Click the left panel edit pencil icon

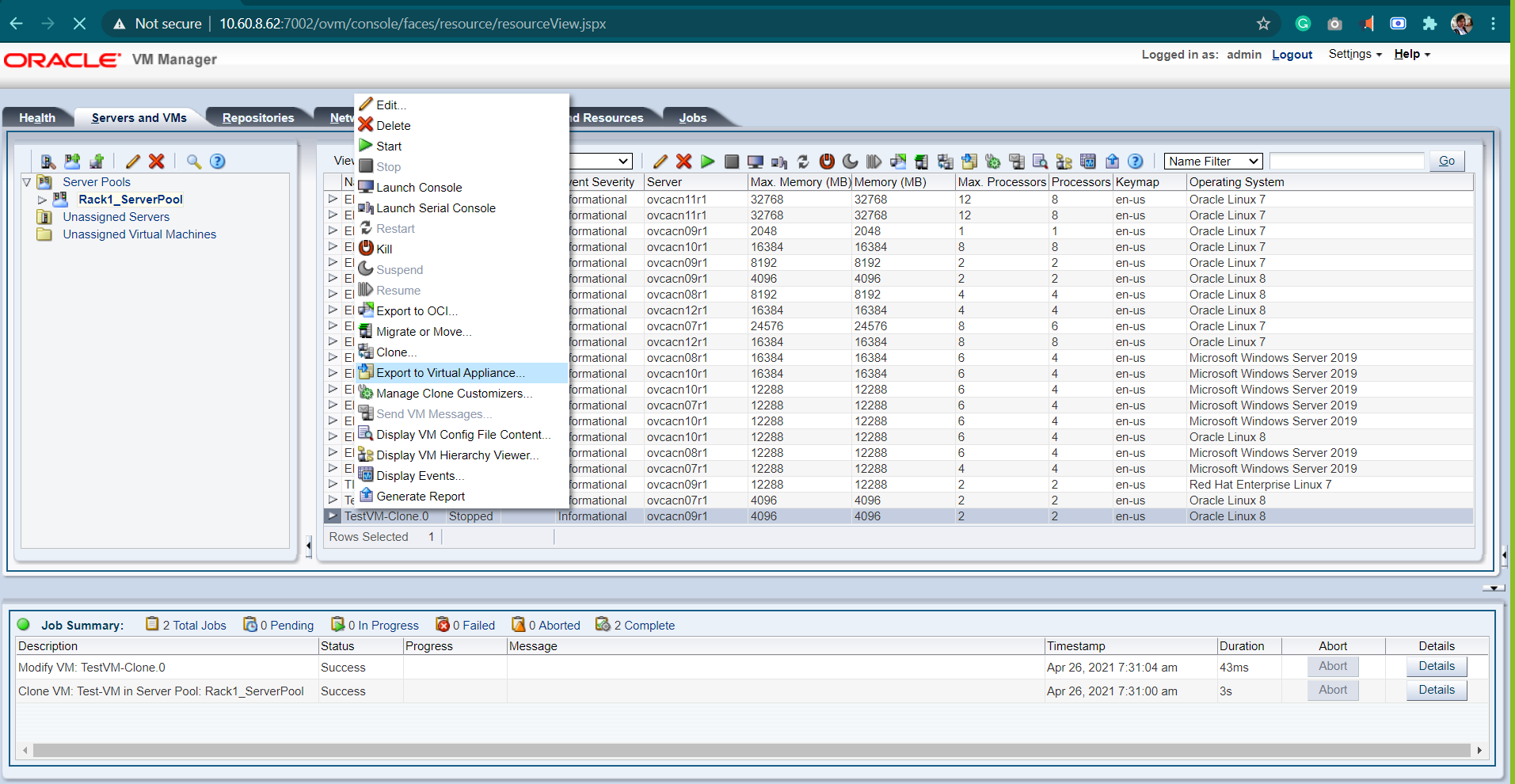click(x=133, y=162)
